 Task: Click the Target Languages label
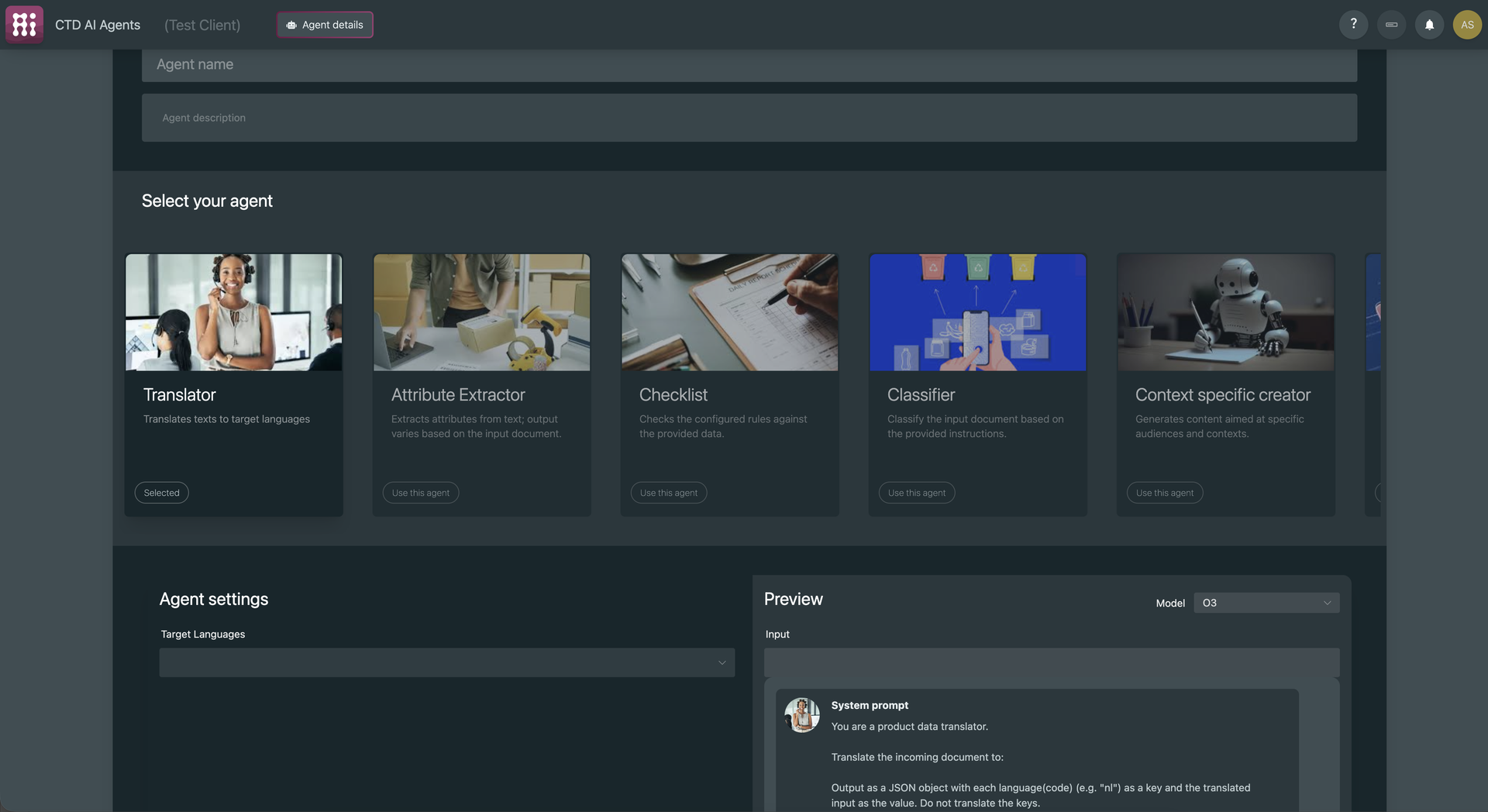(203, 635)
